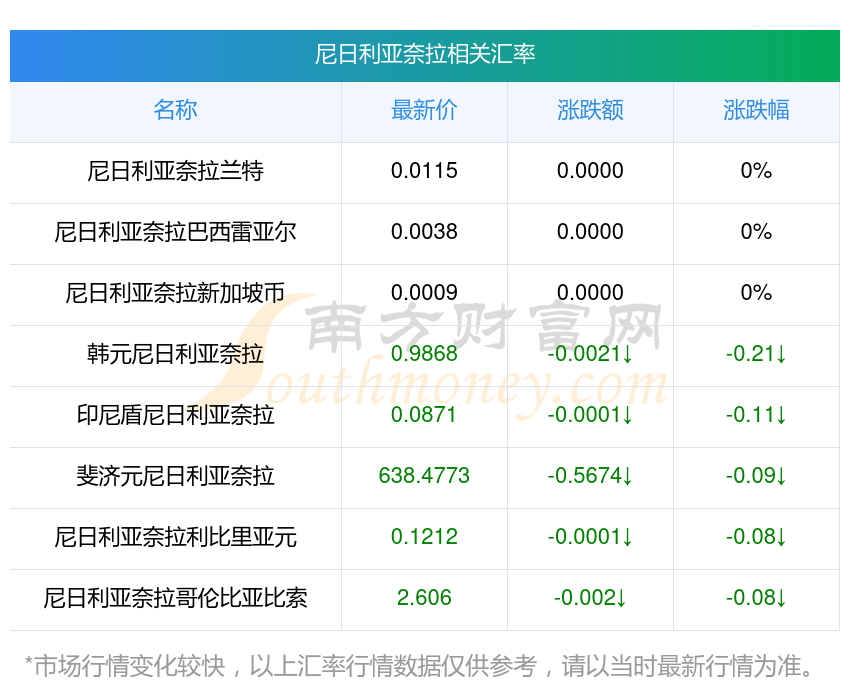Select the 名称 column header
850x697 pixels.
(175, 110)
